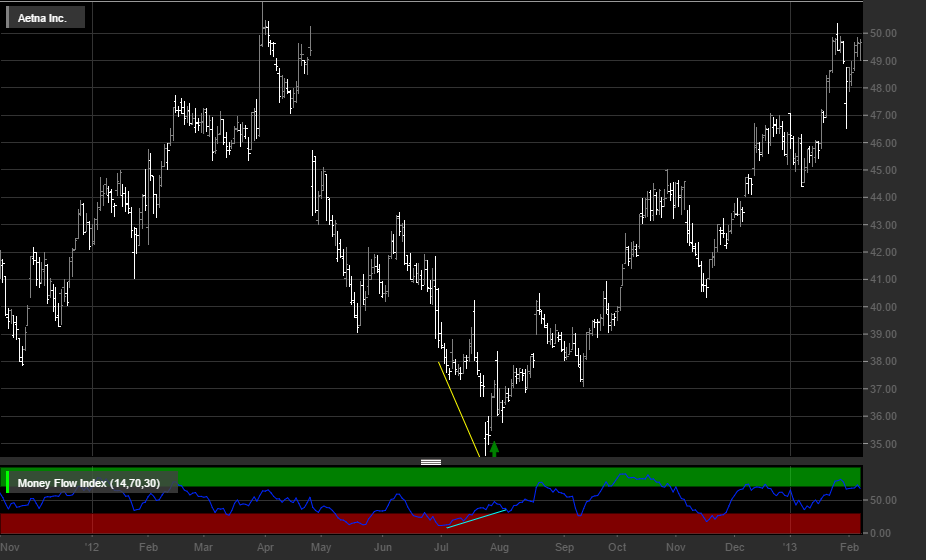This screenshot has width=926, height=560.
Task: Click the 49.00 price axis label
Action: coord(883,61)
